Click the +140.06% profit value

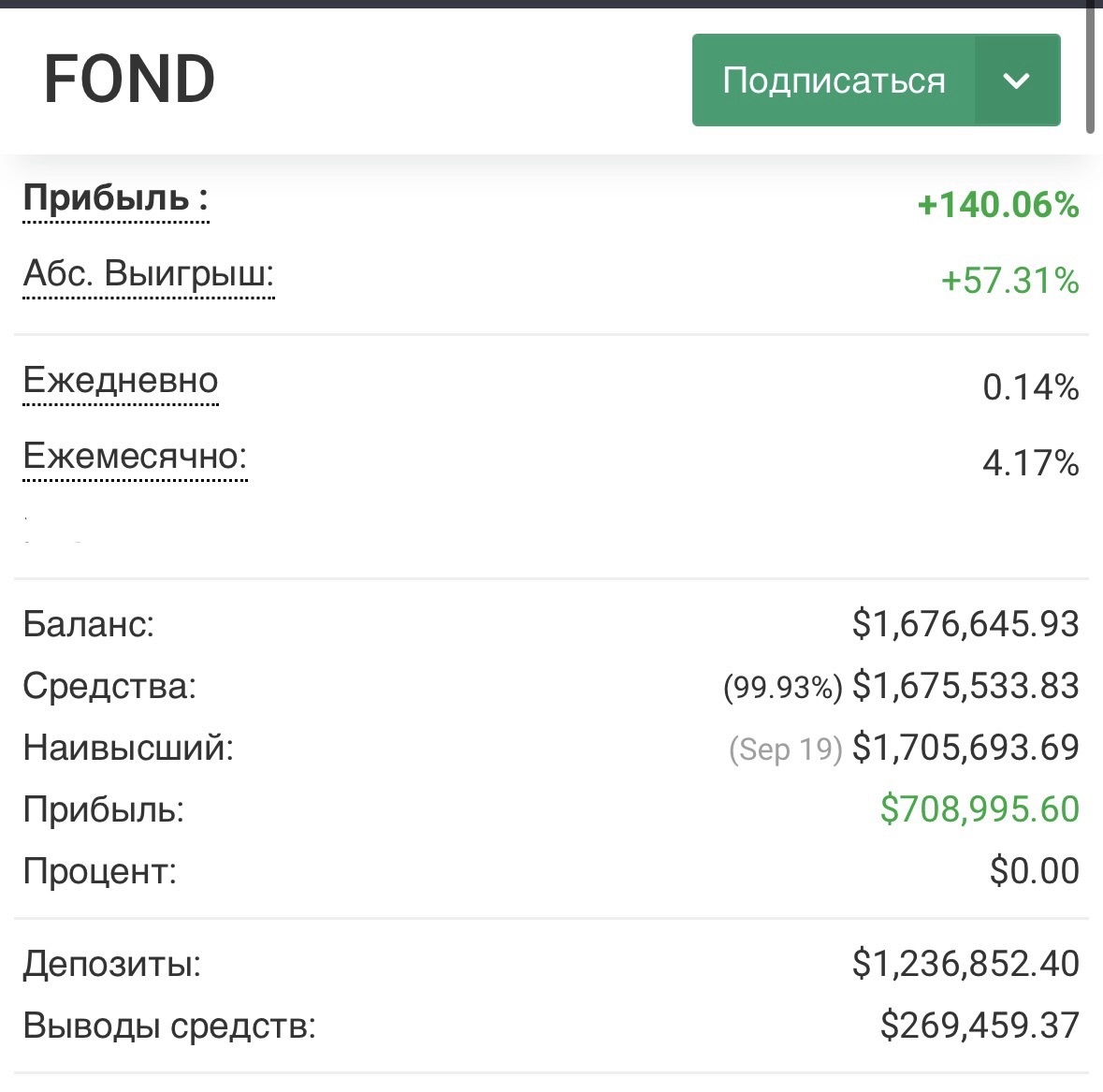[x=998, y=205]
